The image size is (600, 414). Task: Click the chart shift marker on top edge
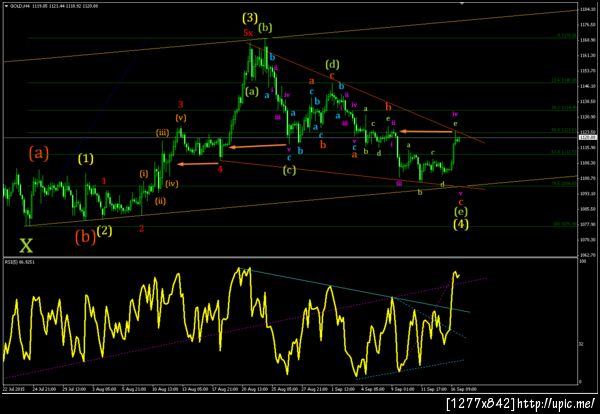click(462, 3)
